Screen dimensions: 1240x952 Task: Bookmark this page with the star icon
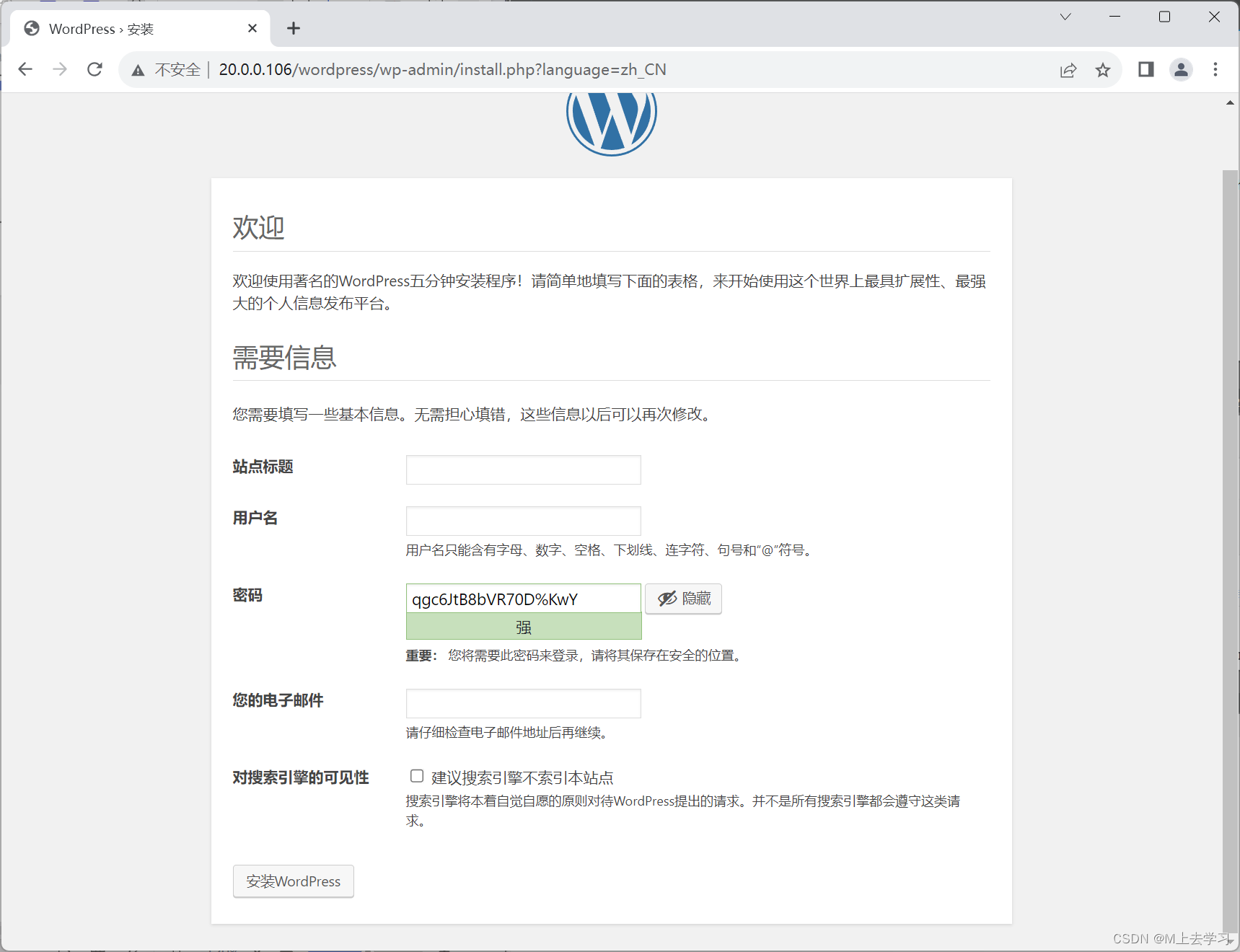tap(1103, 70)
